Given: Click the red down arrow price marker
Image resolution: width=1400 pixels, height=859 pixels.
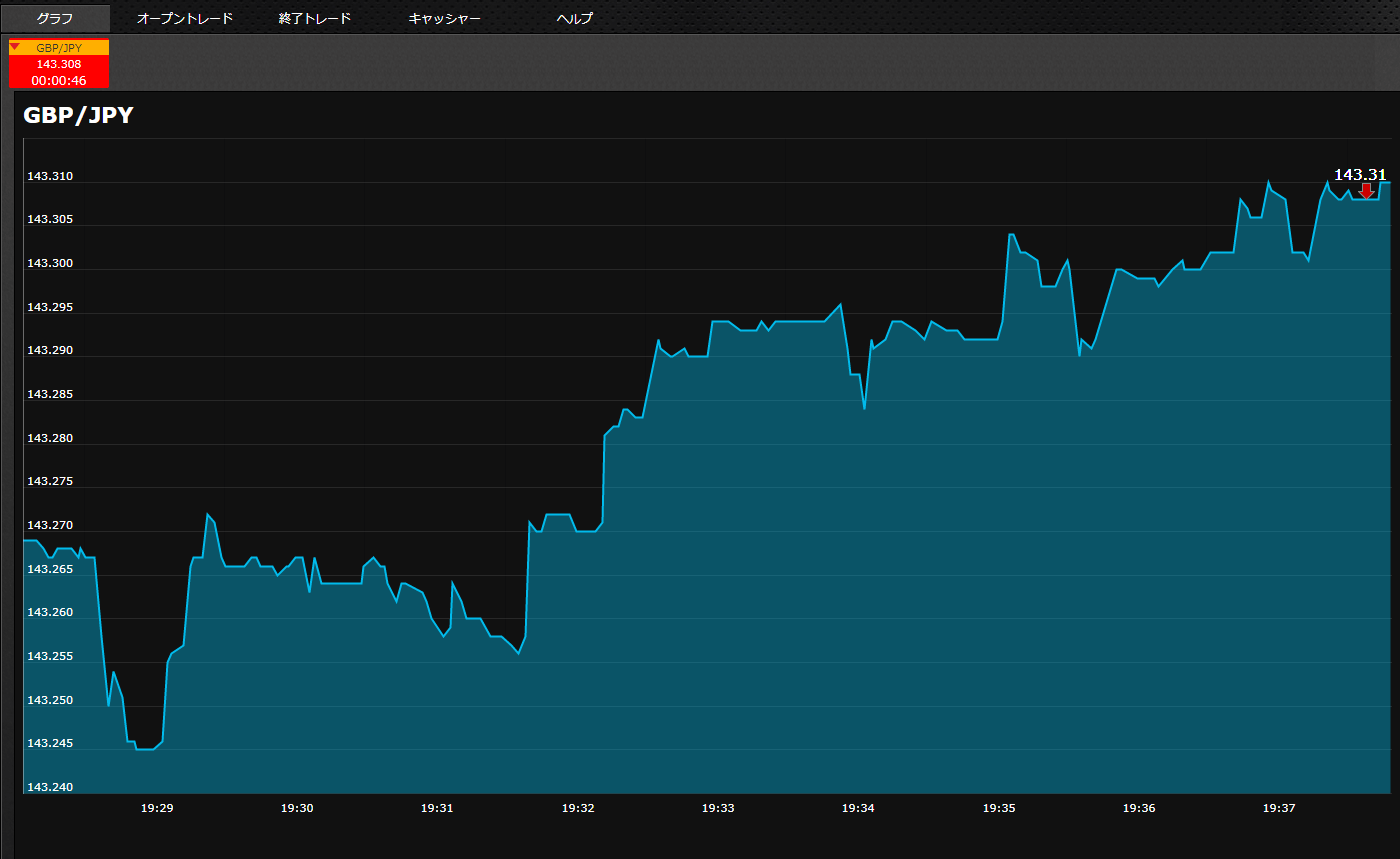Looking at the screenshot, I should [x=1366, y=191].
